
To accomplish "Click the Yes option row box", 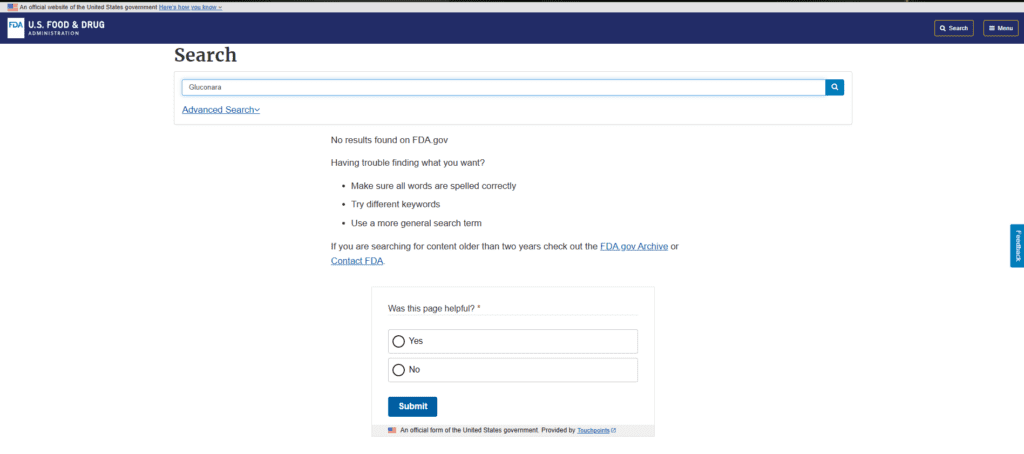I will [x=513, y=341].
